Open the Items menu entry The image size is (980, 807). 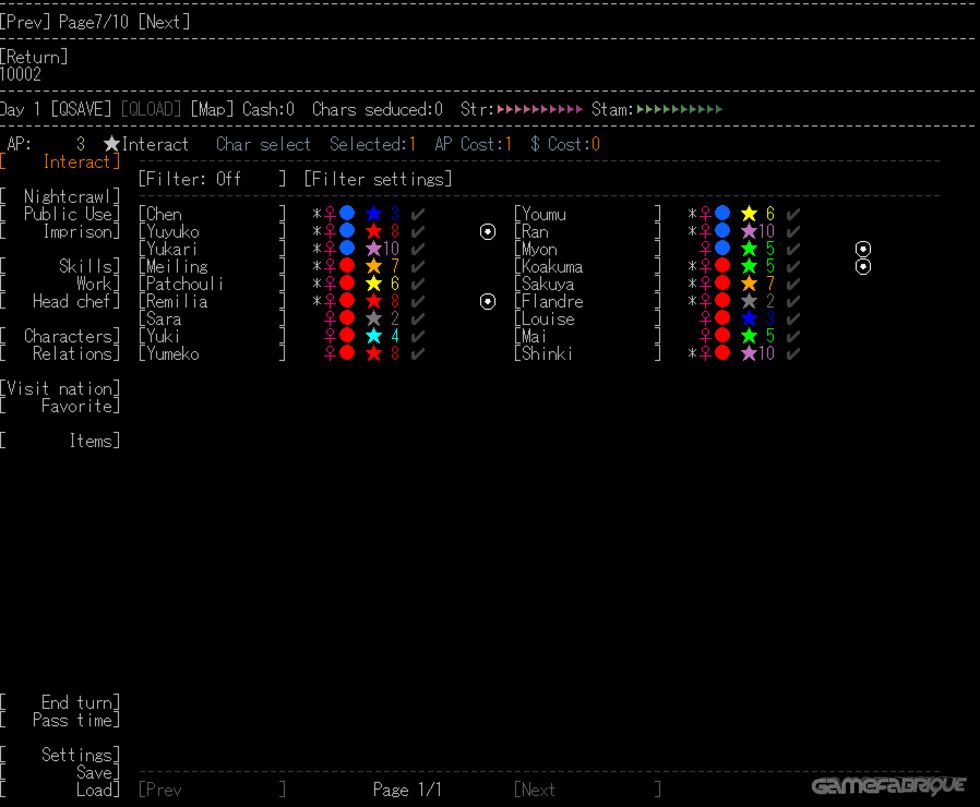click(60, 441)
